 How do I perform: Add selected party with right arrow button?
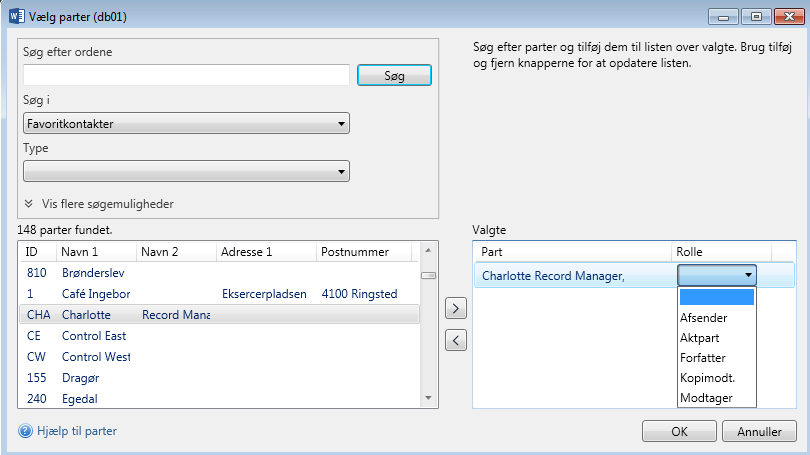pos(455,308)
